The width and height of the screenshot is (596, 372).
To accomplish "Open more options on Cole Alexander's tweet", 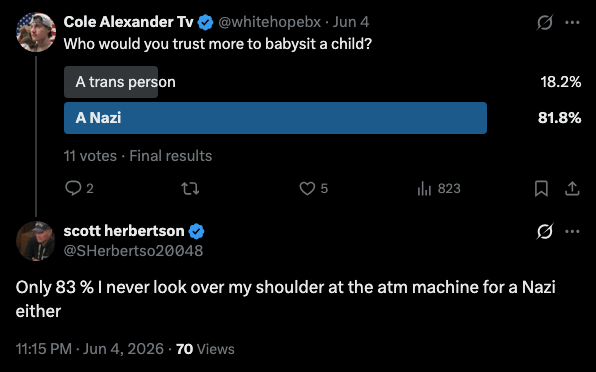I will [x=572, y=22].
